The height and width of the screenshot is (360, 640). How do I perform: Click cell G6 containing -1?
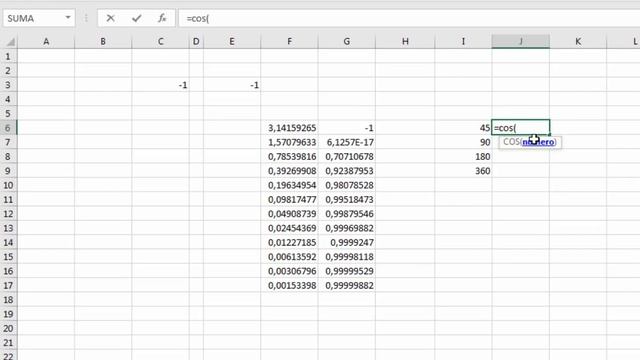click(347, 128)
